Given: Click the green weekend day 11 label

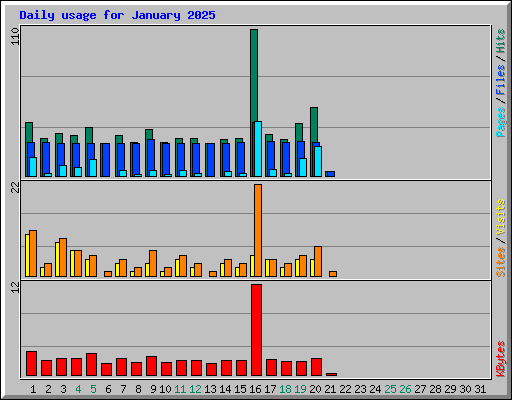Looking at the screenshot, I should tap(180, 389).
